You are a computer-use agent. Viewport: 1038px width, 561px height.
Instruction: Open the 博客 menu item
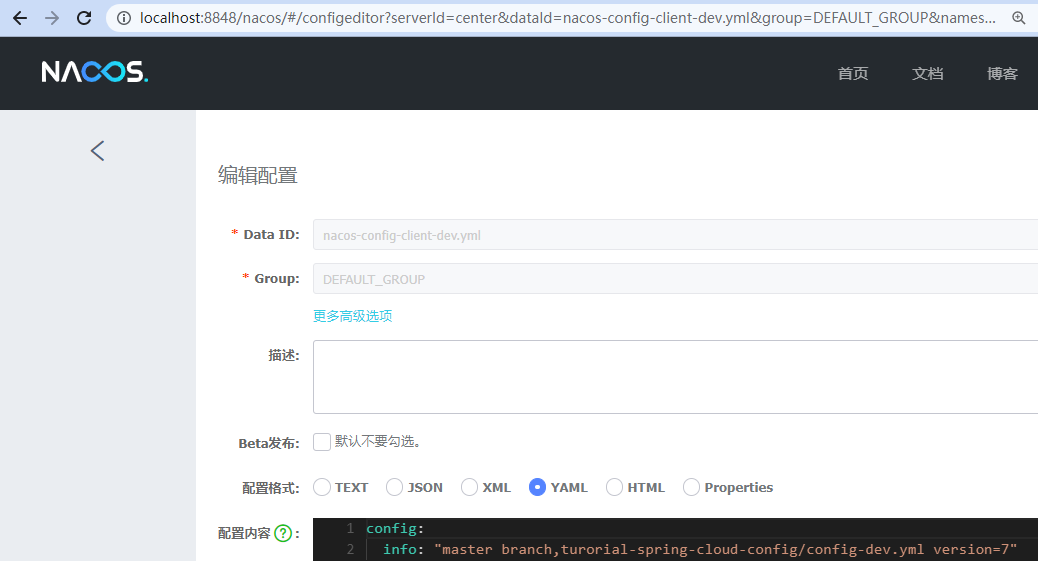coord(1002,74)
